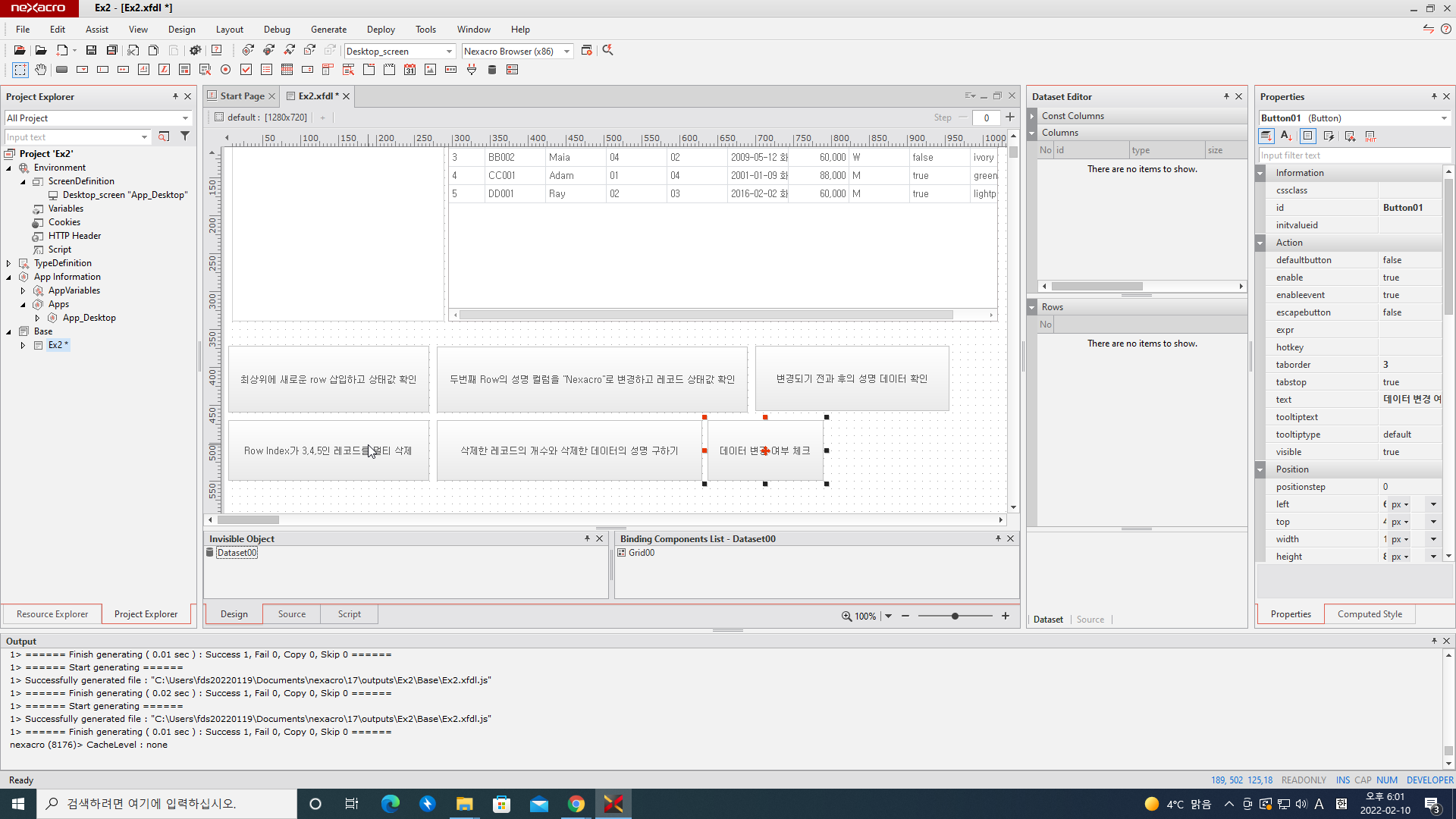Switch to the Script tab
This screenshot has height=819, width=1456.
pyautogui.click(x=349, y=614)
